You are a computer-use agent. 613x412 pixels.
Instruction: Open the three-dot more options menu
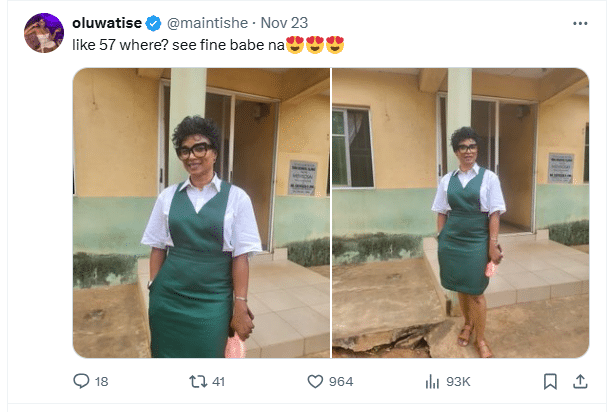tap(580, 22)
